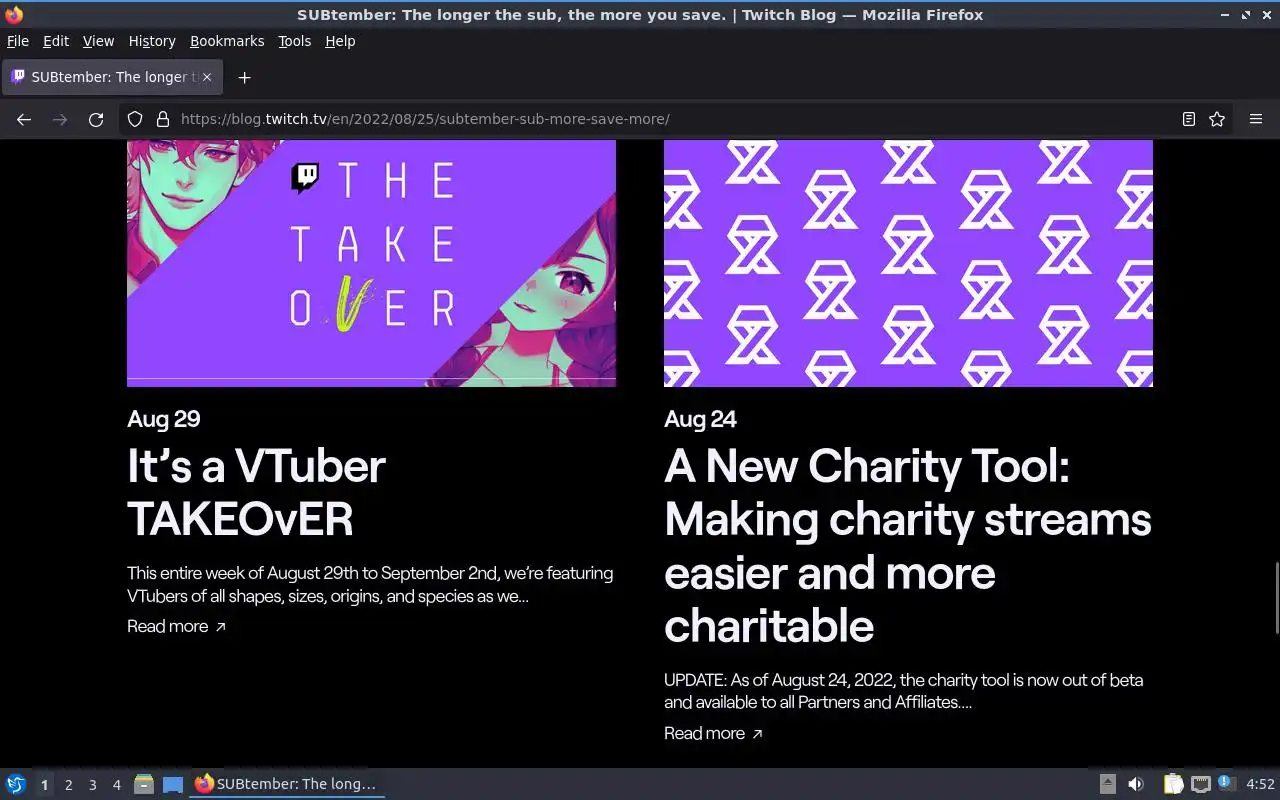Open the network monitor tray icon
This screenshot has width=1280, height=800.
tap(1201, 784)
